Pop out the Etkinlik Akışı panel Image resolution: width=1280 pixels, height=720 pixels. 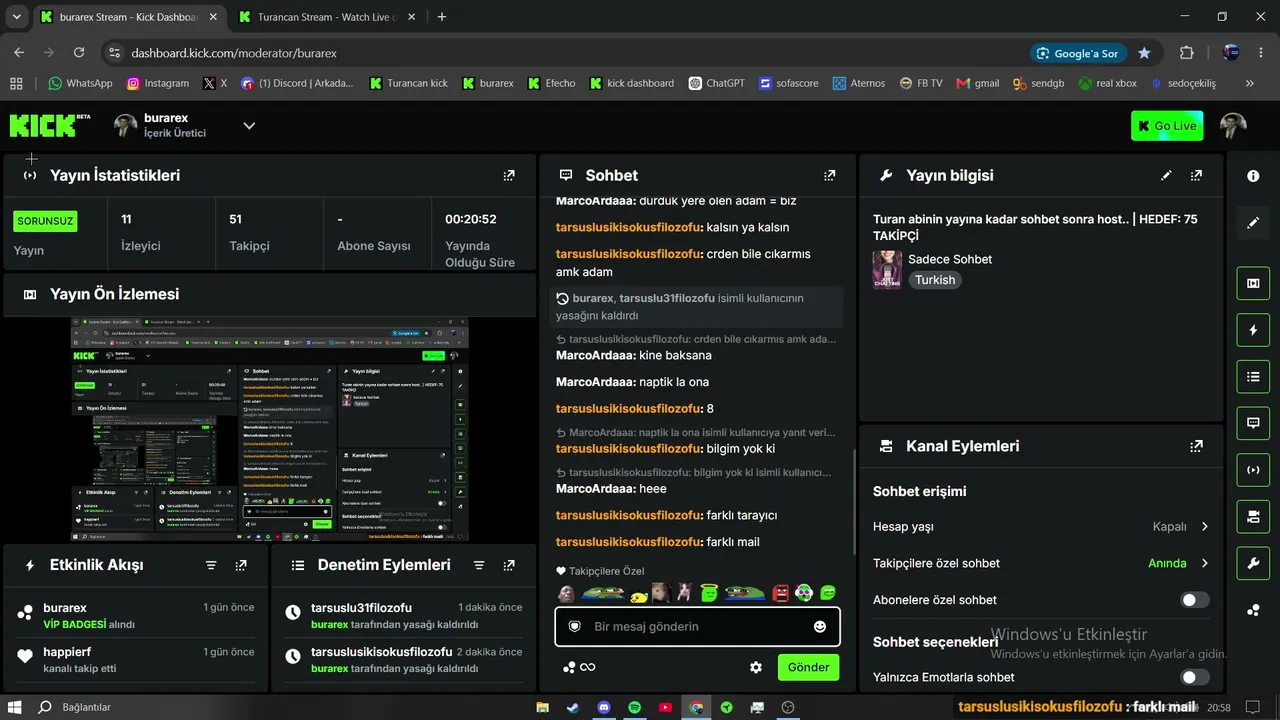241,565
